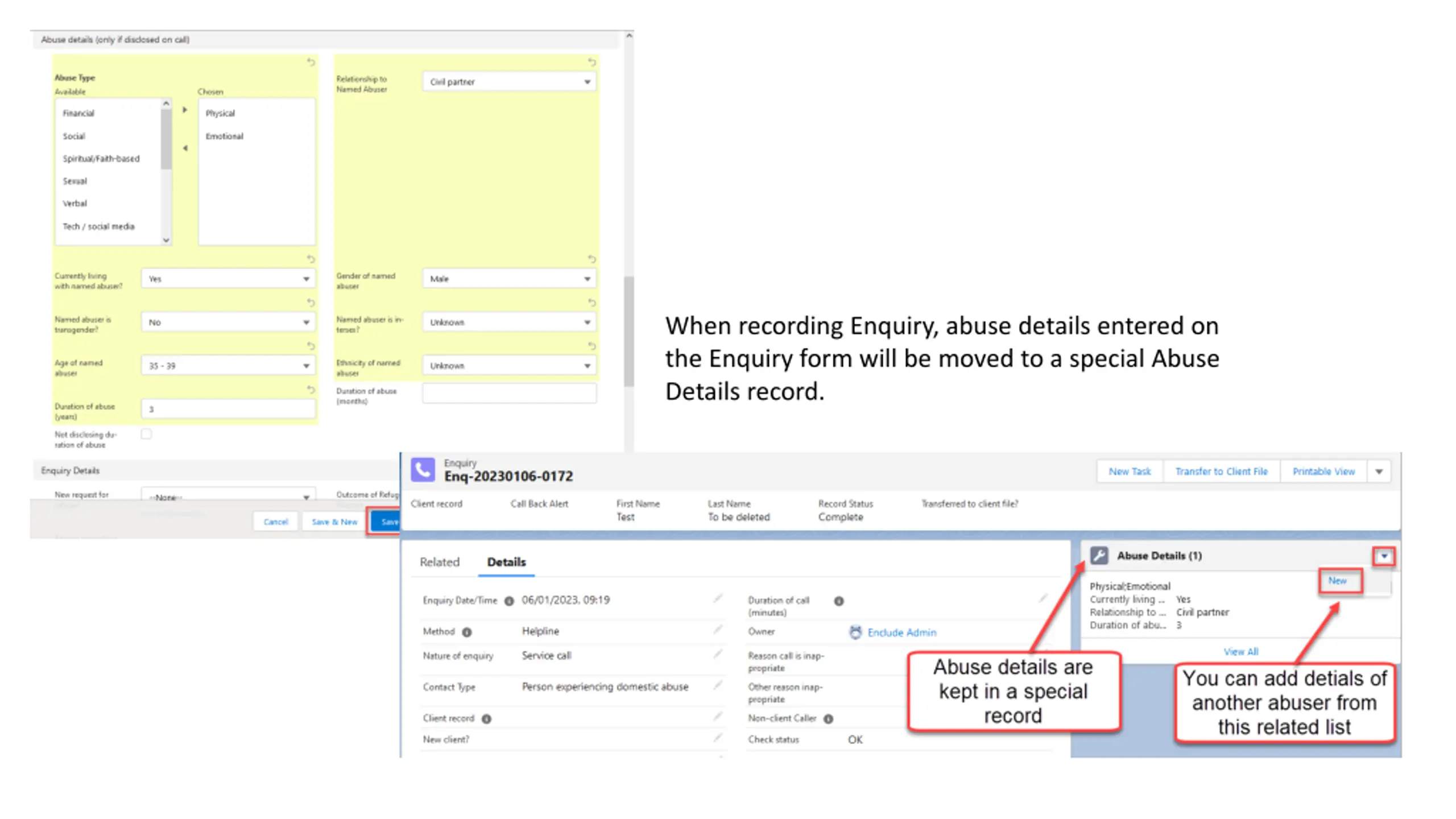Open Currently living with named abuser dropdown

pos(228,279)
